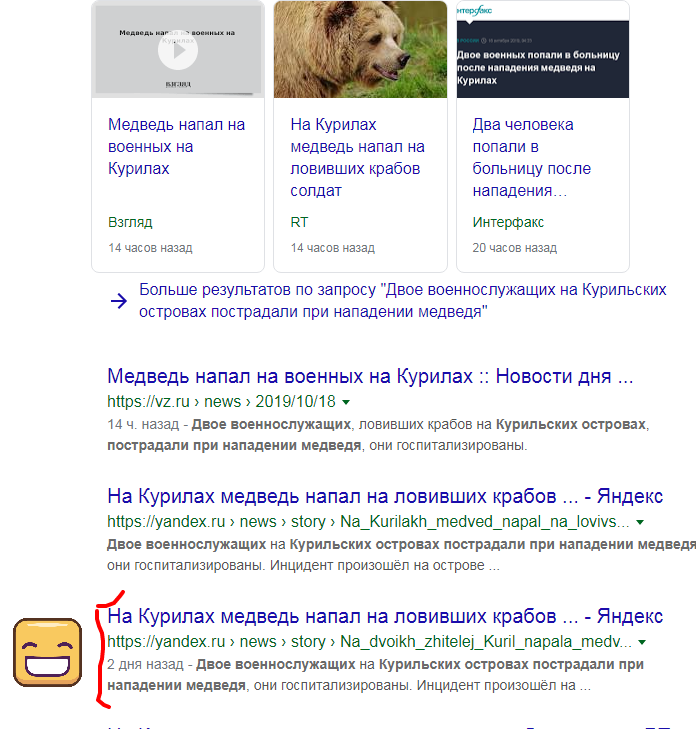This screenshot has height=729, width=696.
Task: Open card 'Медведь напал на военных на Курилах'
Action: [x=176, y=146]
